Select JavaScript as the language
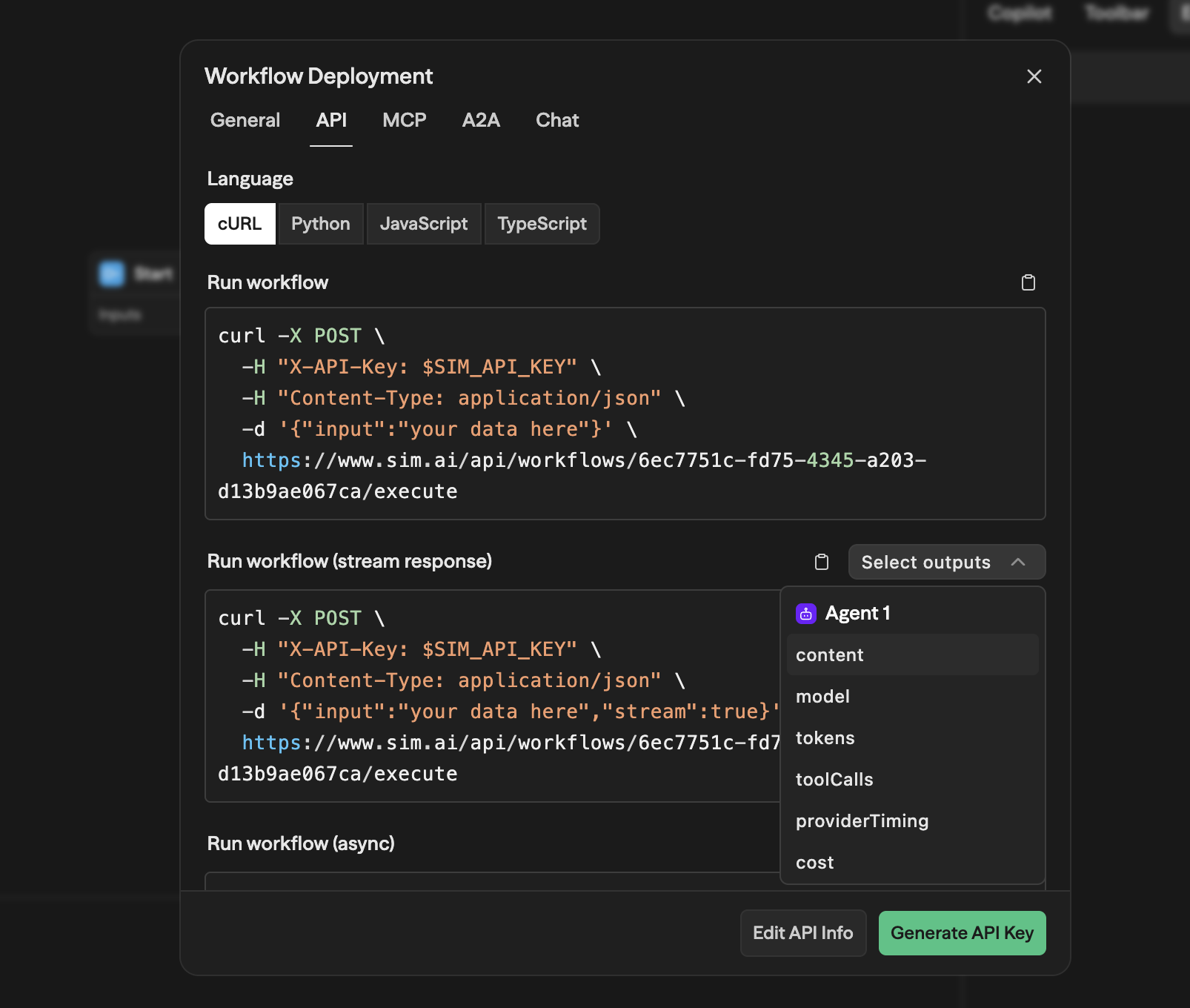Screen dimensions: 1190x1008 click(x=424, y=224)
